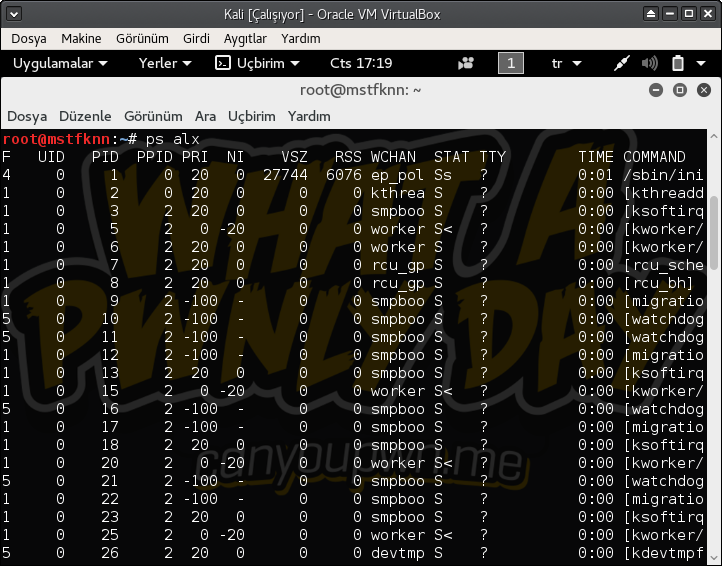This screenshot has height=566, width=722.
Task: Open the terminal Yardım menu
Action: 309,116
